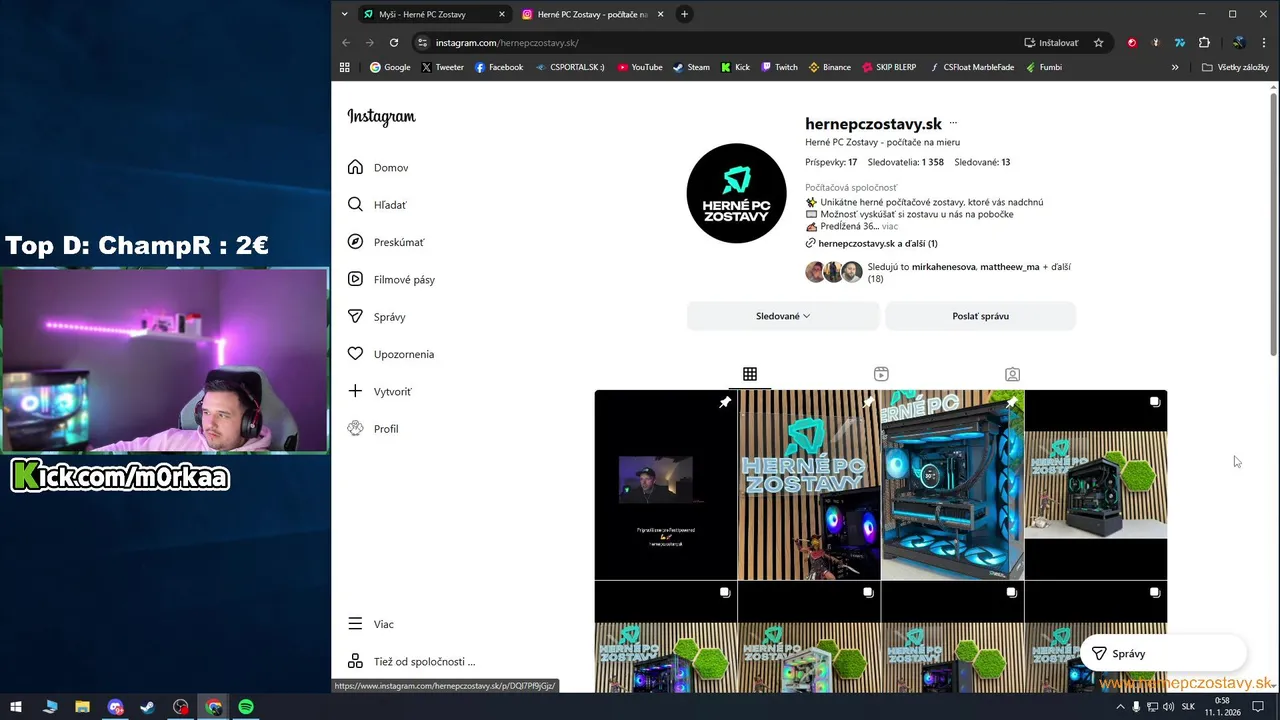Open the Domov home icon in sidebar
1280x720 pixels.
[x=355, y=167]
